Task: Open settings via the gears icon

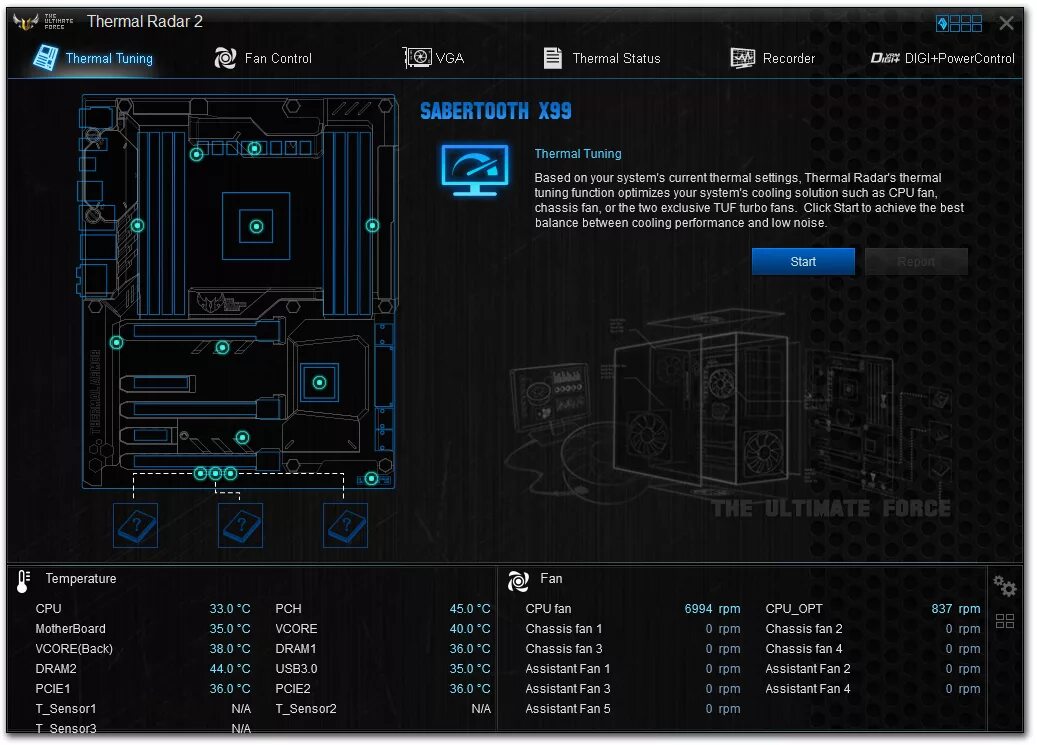Action: [1005, 586]
